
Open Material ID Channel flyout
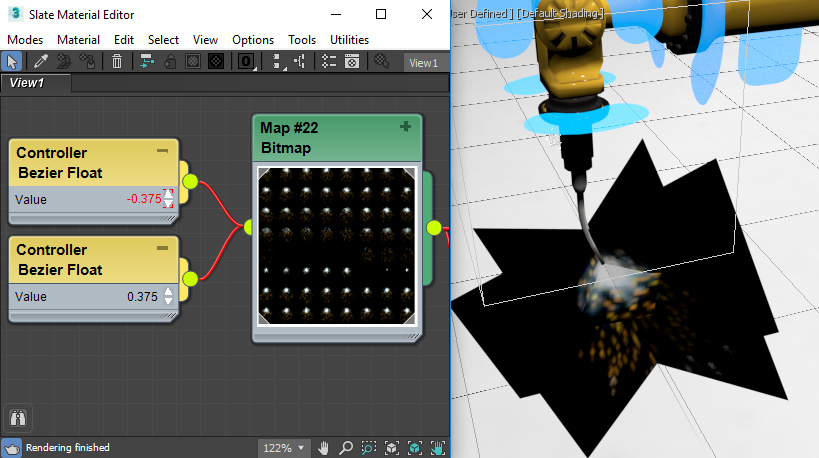pyautogui.click(x=246, y=62)
